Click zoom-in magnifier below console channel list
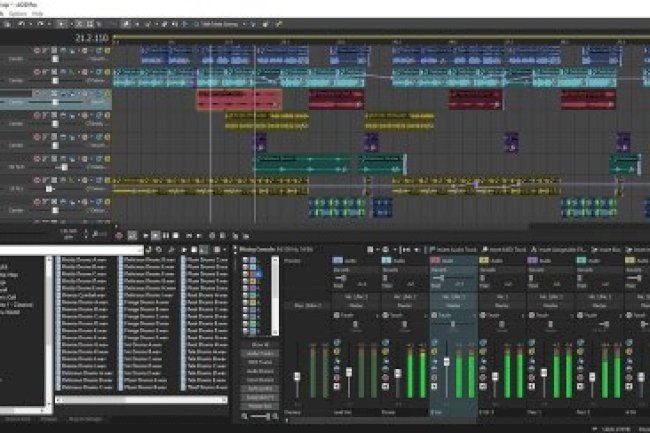This screenshot has width=650, height=433. point(275,416)
